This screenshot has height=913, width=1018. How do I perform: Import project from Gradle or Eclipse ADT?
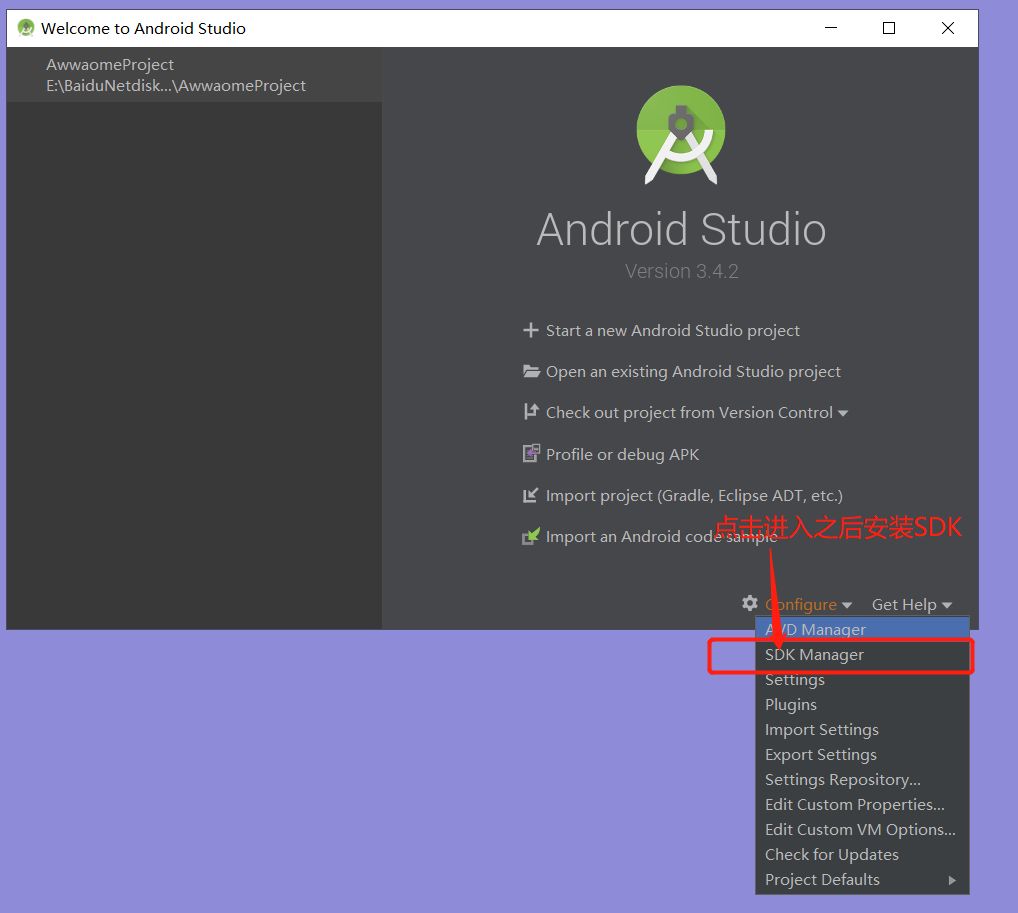click(x=694, y=495)
